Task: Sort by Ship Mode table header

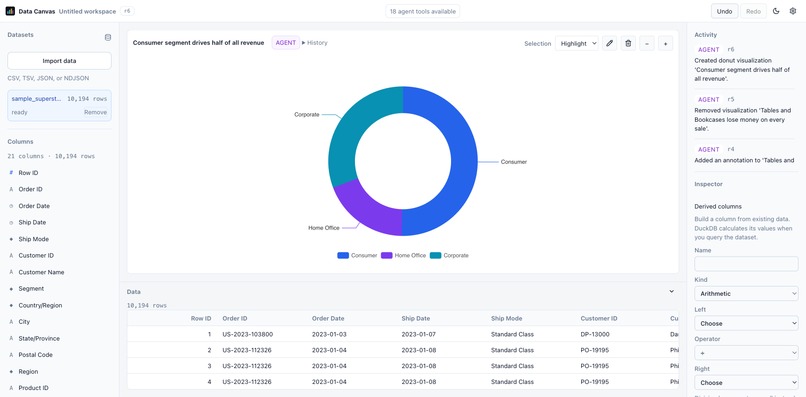Action: click(x=506, y=318)
